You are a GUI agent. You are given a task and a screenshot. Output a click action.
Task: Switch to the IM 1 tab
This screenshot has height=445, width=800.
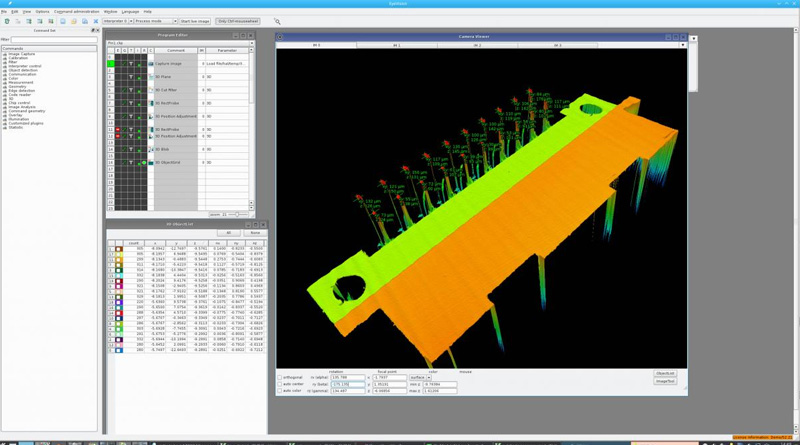coord(397,45)
